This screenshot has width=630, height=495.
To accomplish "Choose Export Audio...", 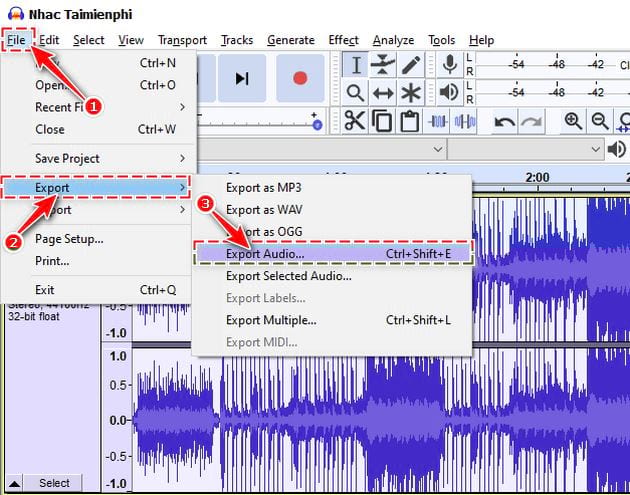I will tap(333, 254).
